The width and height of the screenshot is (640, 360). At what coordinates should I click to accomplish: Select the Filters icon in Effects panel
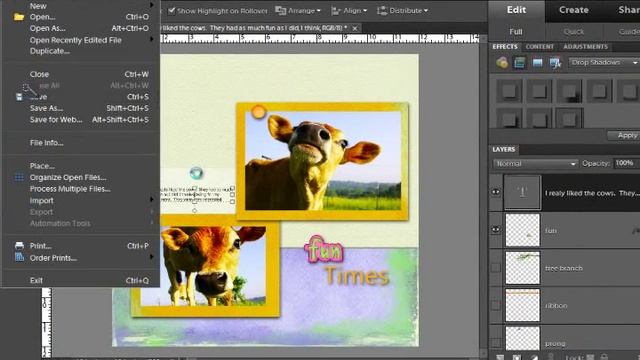tap(502, 62)
